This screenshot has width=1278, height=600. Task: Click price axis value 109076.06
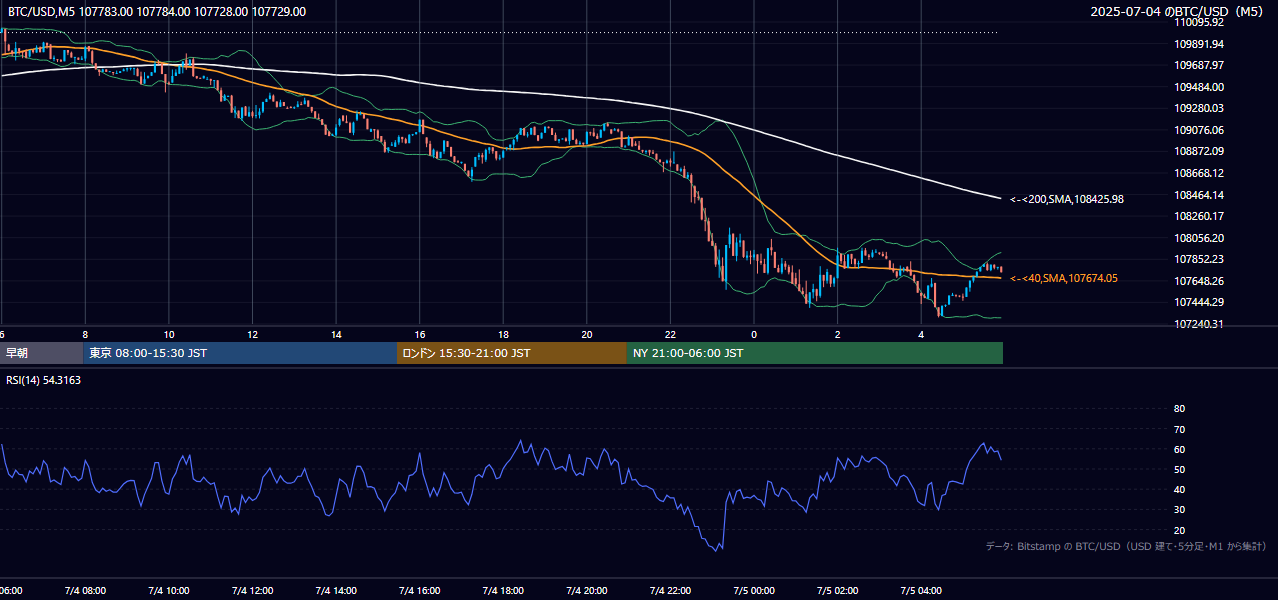pos(1199,130)
